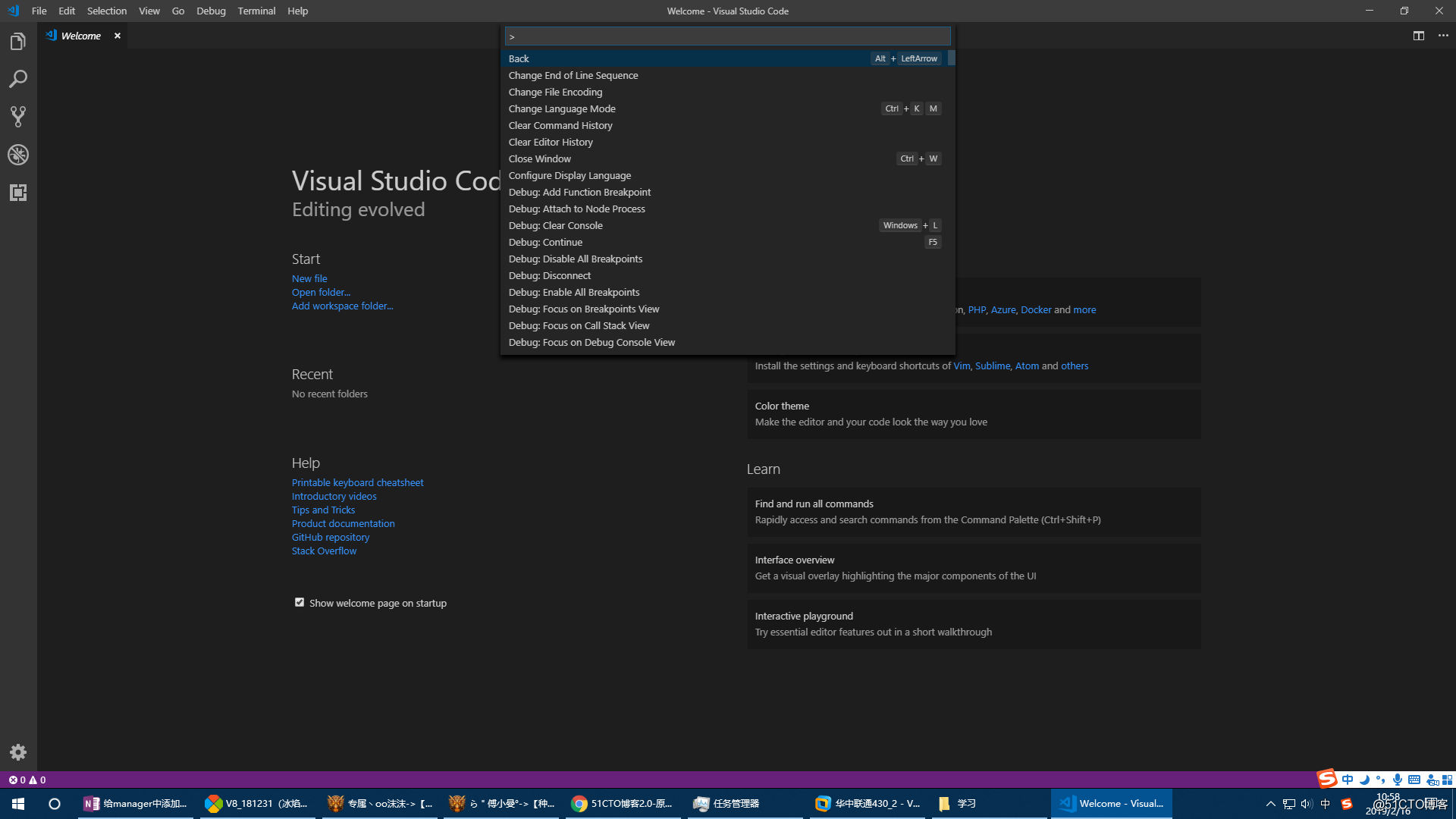
Task: Open Introductory videos link
Action: pyautogui.click(x=334, y=496)
